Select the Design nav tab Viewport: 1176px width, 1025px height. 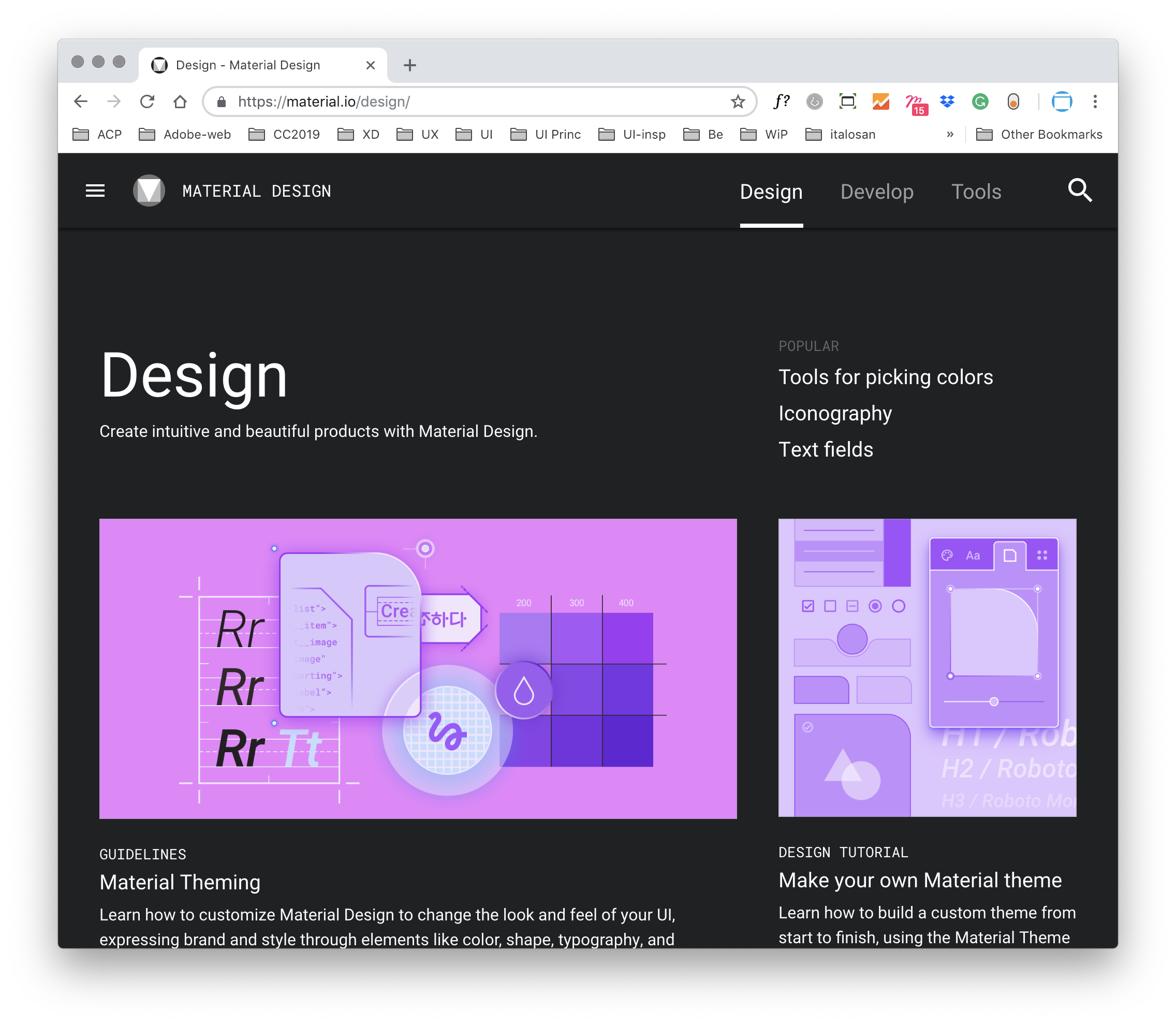coord(771,192)
